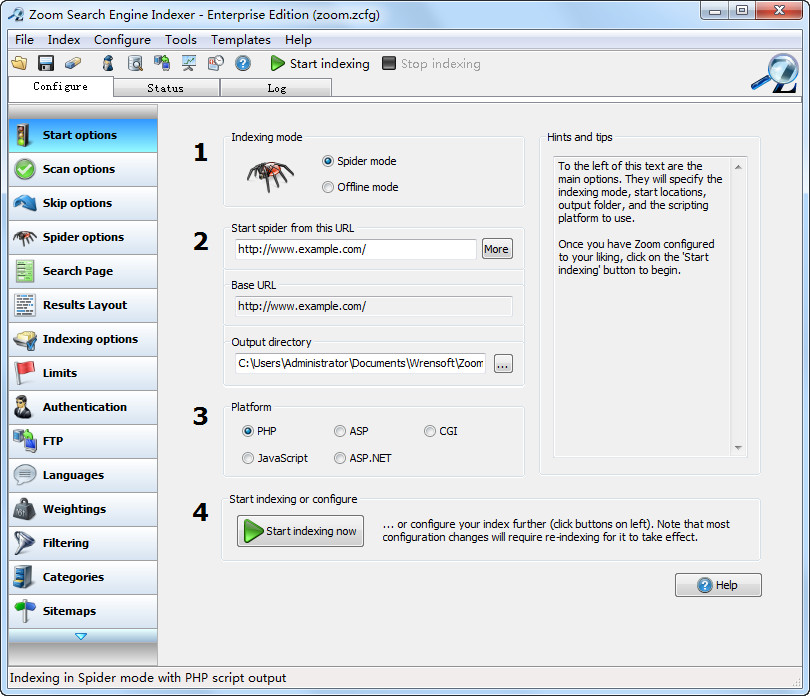This screenshot has height=696, width=810.
Task: Switch to the Status tab
Action: pos(166,87)
